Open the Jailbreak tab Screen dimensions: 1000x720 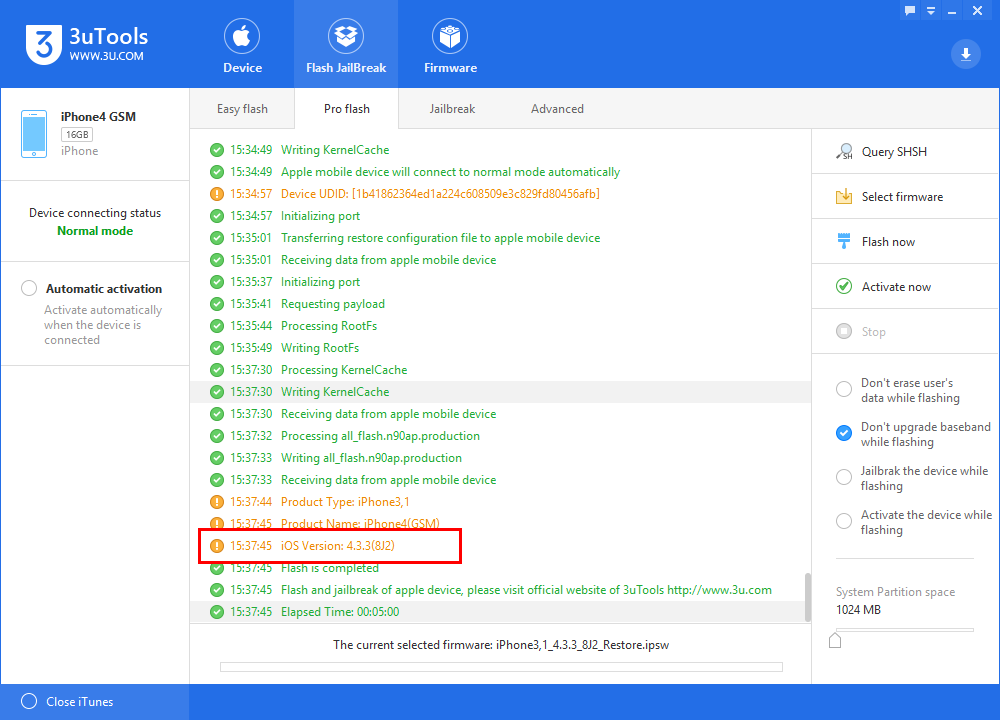pyautogui.click(x=452, y=109)
